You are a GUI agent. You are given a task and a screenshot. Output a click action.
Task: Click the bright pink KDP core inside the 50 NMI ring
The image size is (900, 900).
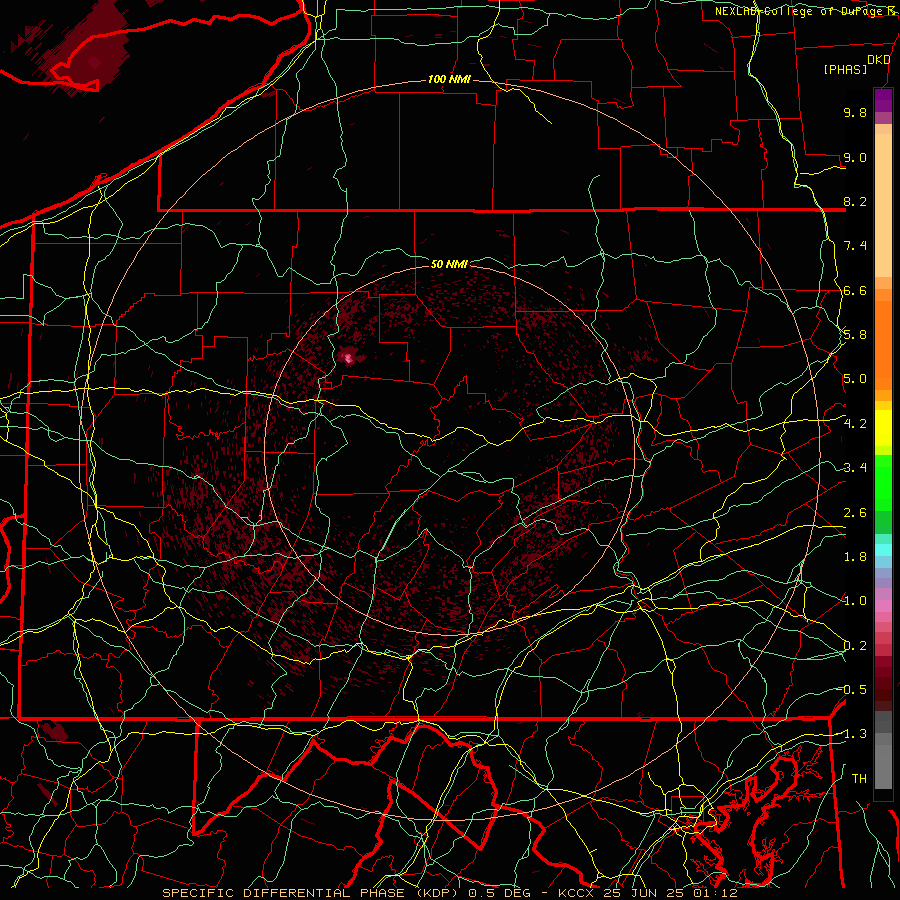pyautogui.click(x=348, y=359)
